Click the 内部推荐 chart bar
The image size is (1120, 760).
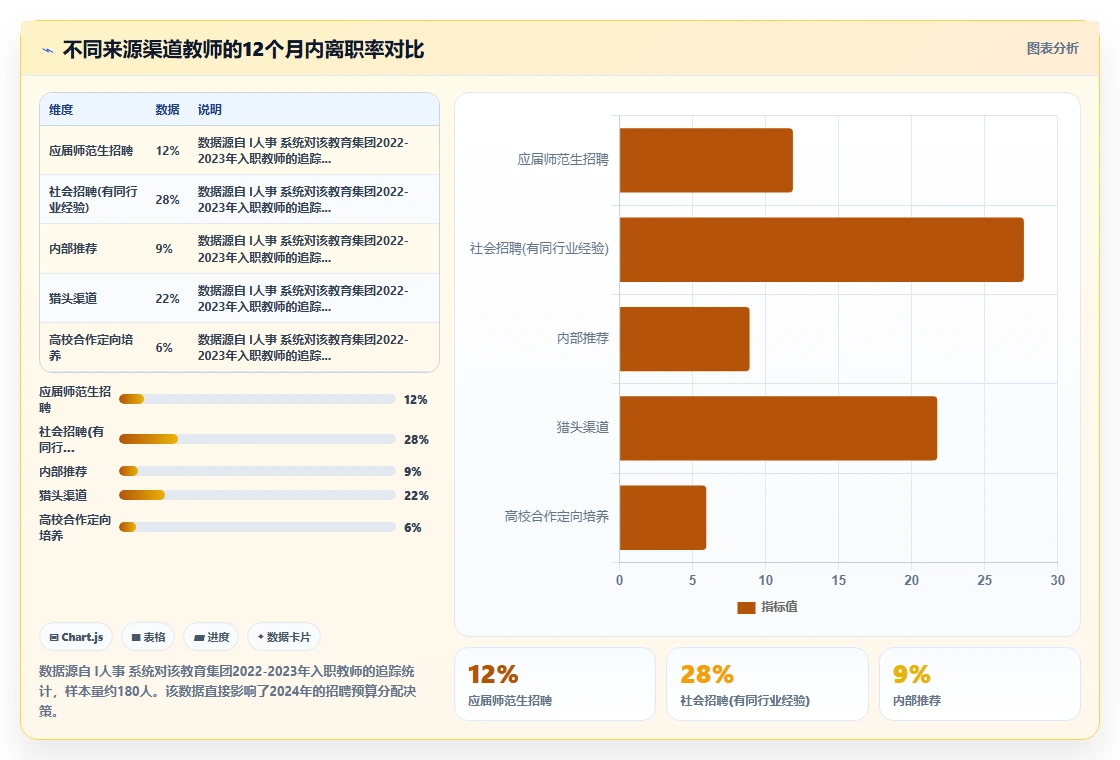click(684, 339)
